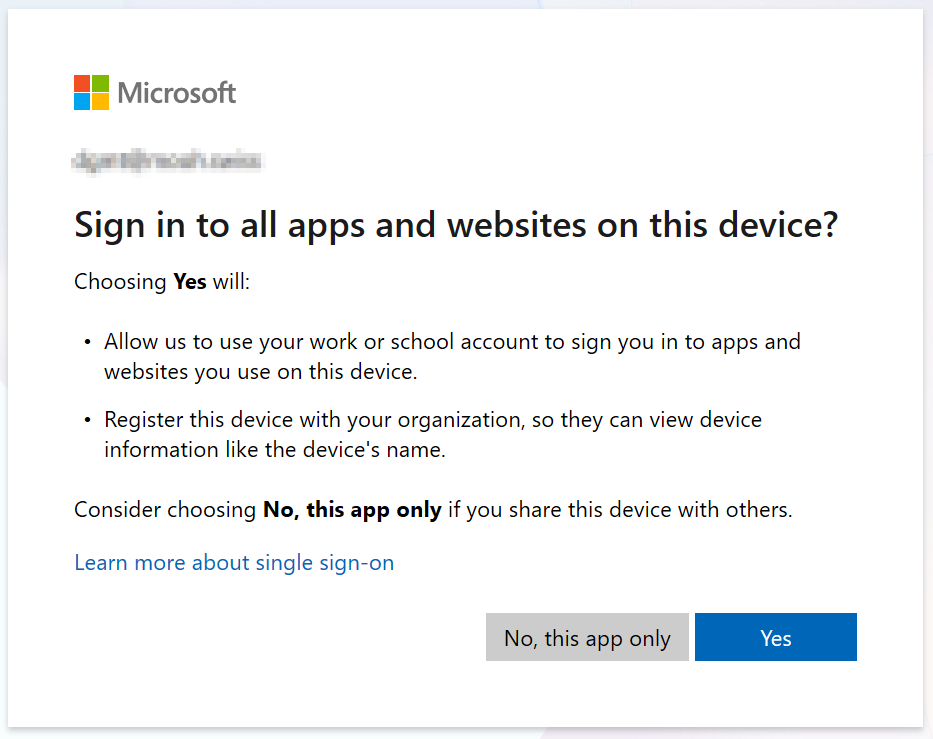Open the "Learn more about single sign-on" link
This screenshot has height=739, width=933.
(234, 563)
